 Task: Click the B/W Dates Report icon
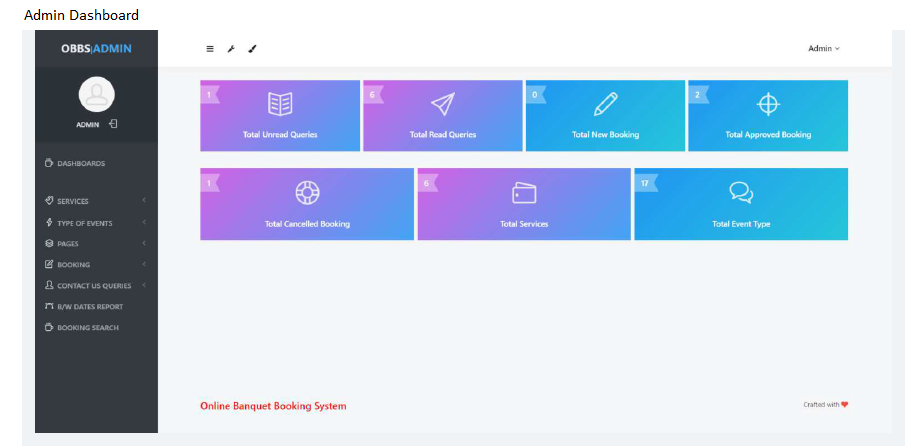click(x=49, y=306)
